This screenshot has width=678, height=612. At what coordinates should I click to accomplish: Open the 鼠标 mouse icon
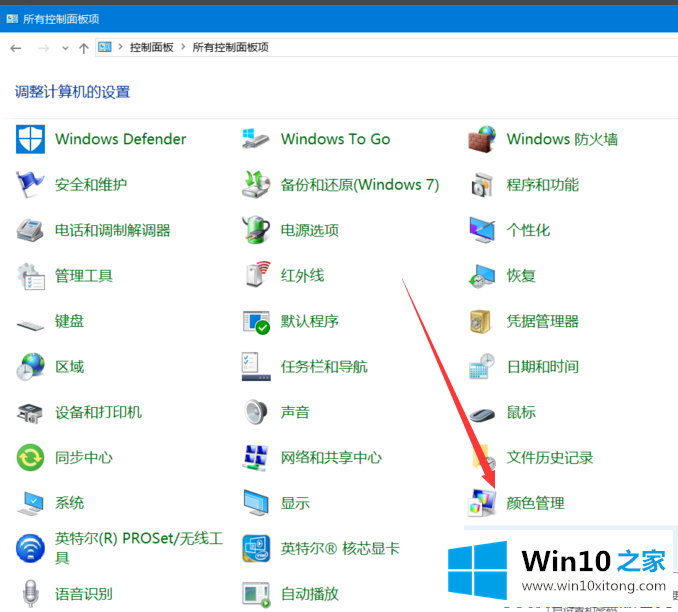coord(483,415)
